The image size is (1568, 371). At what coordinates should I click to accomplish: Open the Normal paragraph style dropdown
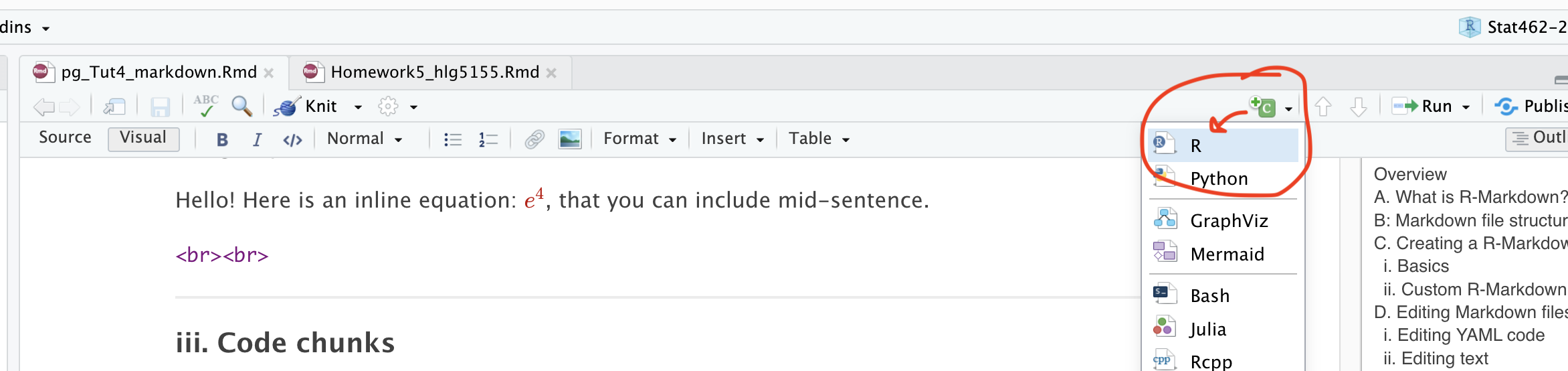point(365,139)
